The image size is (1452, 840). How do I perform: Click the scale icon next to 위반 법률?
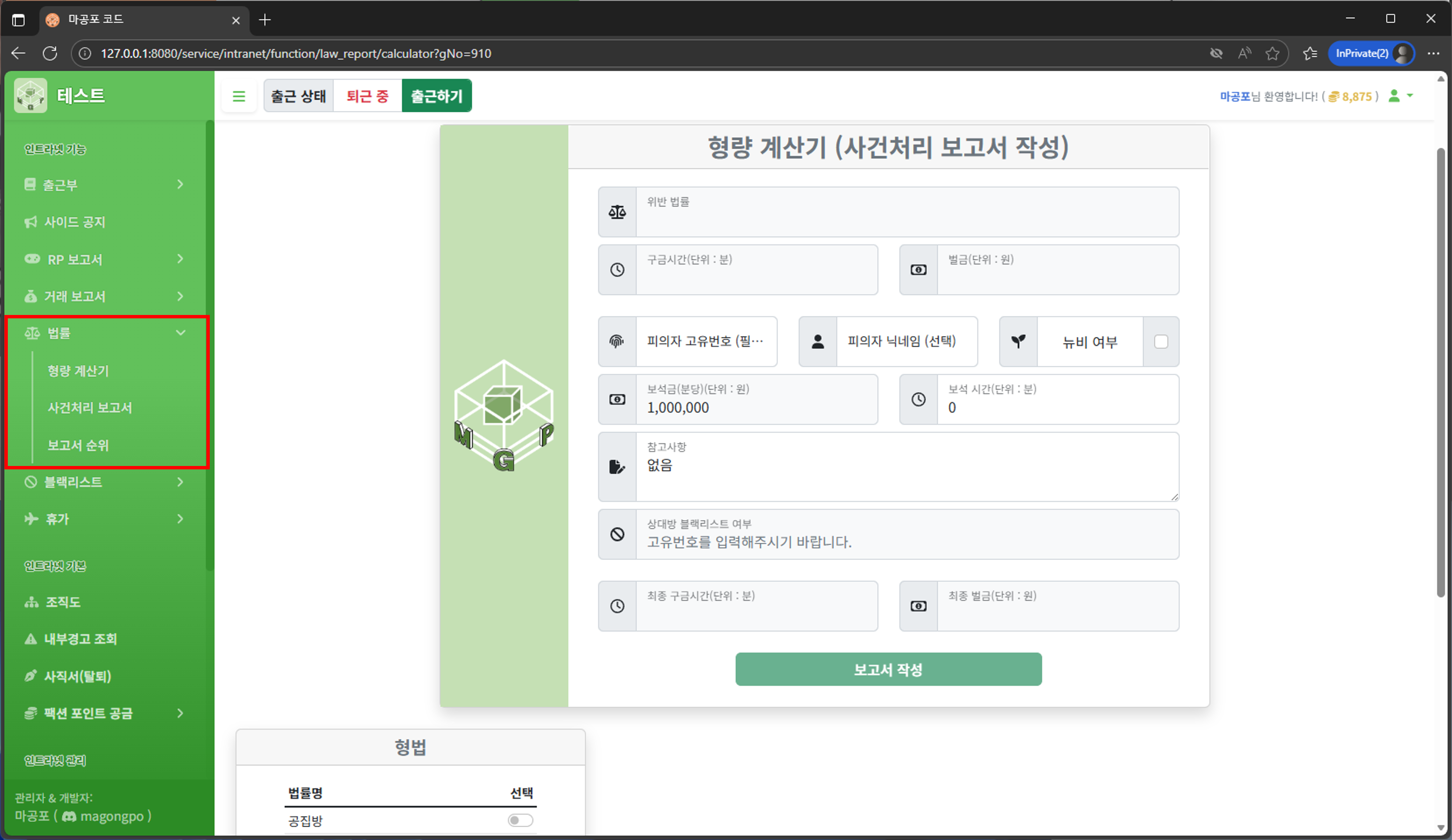617,211
